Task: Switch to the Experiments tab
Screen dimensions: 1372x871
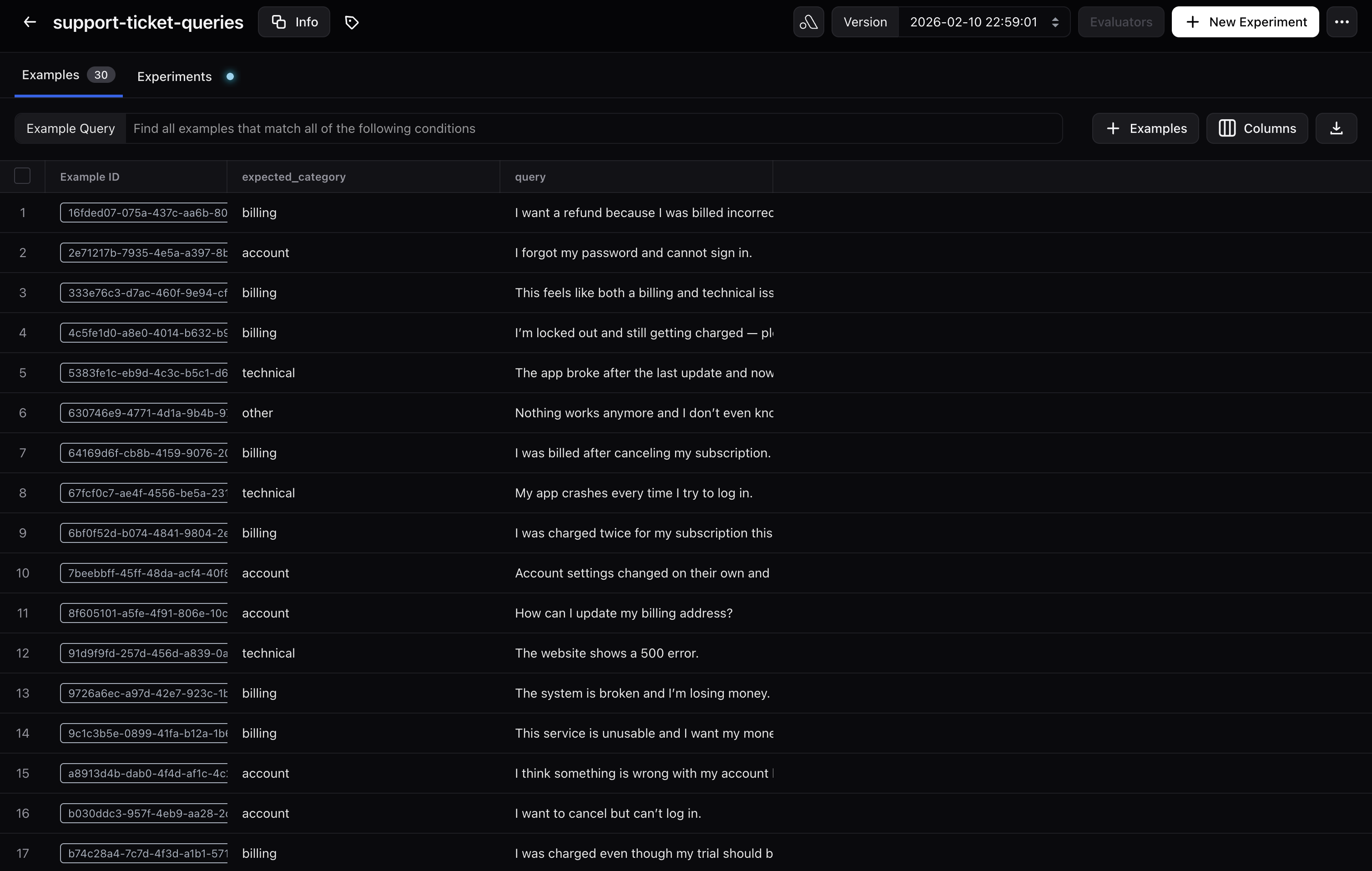Action: coord(174,76)
